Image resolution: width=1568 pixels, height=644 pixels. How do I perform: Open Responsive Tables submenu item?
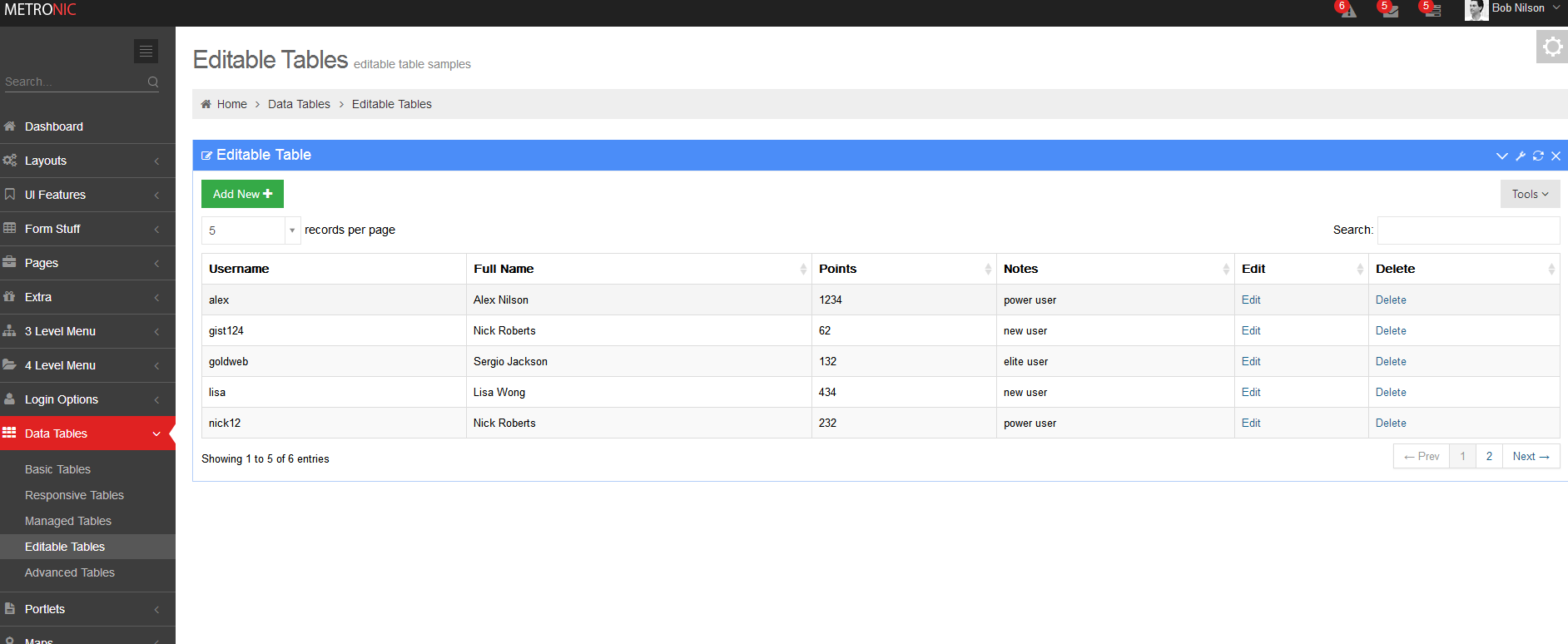point(74,495)
